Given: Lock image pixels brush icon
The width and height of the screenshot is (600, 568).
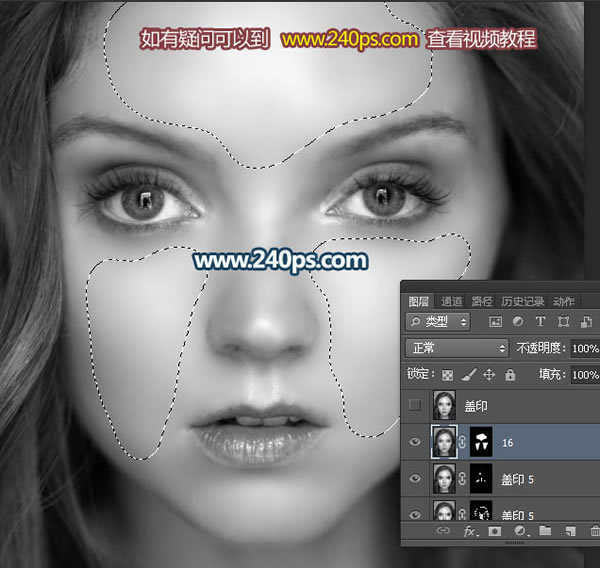Looking at the screenshot, I should click(469, 374).
